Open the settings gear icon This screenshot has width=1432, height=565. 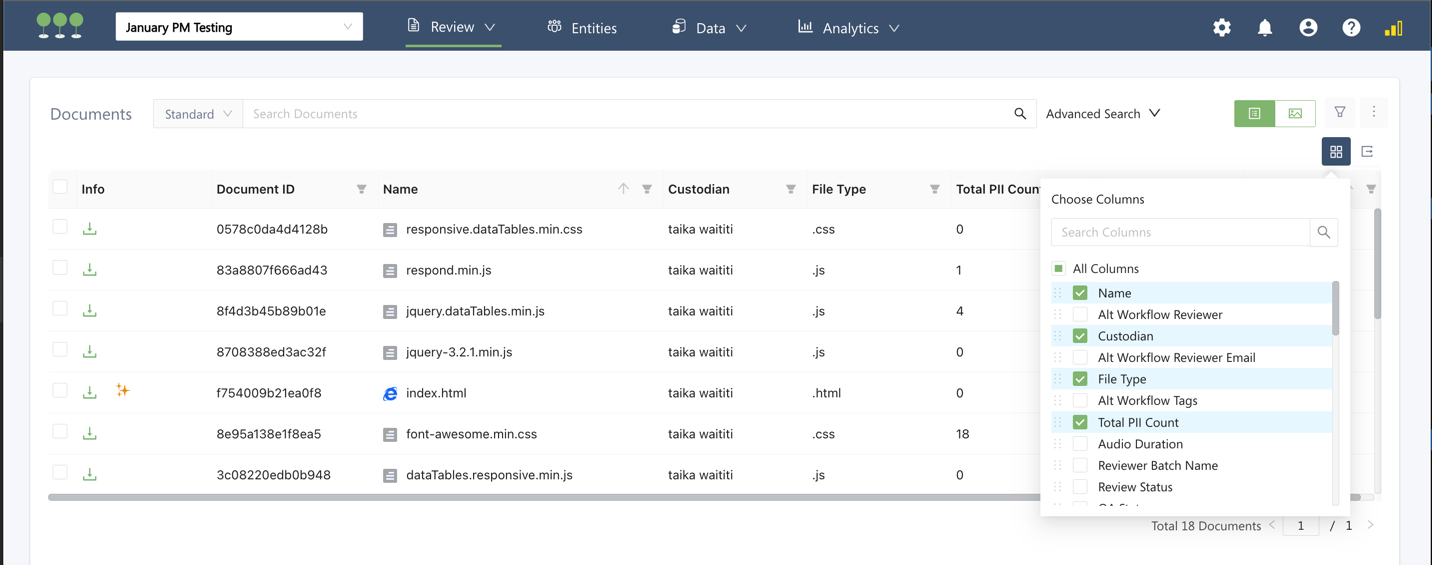point(1222,28)
